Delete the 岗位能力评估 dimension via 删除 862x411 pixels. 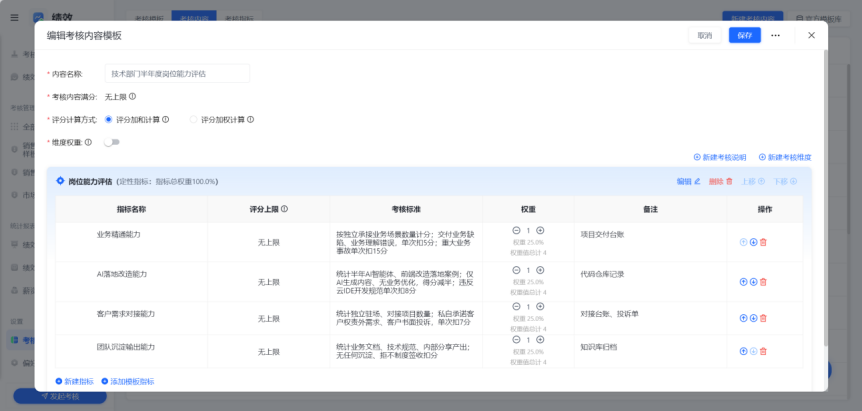pyautogui.click(x=721, y=181)
